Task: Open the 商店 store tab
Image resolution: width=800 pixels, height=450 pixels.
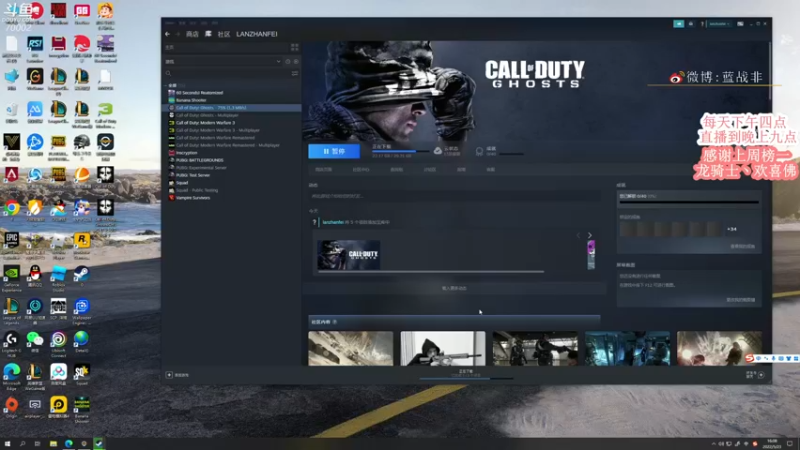Action: tap(192, 34)
